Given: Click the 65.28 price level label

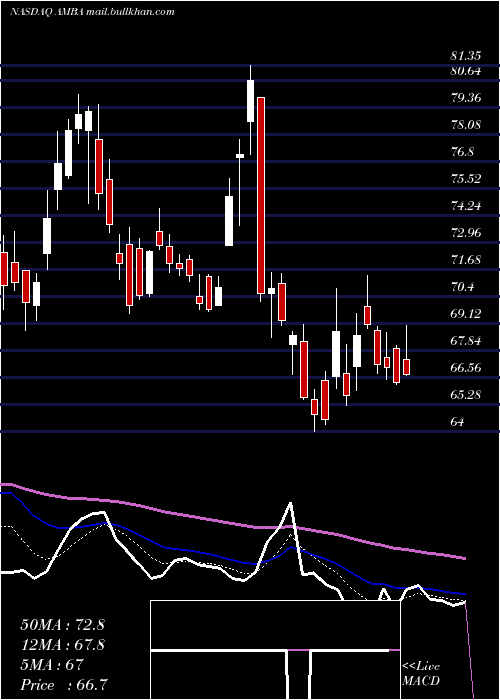Looking at the screenshot, I should [x=466, y=395].
